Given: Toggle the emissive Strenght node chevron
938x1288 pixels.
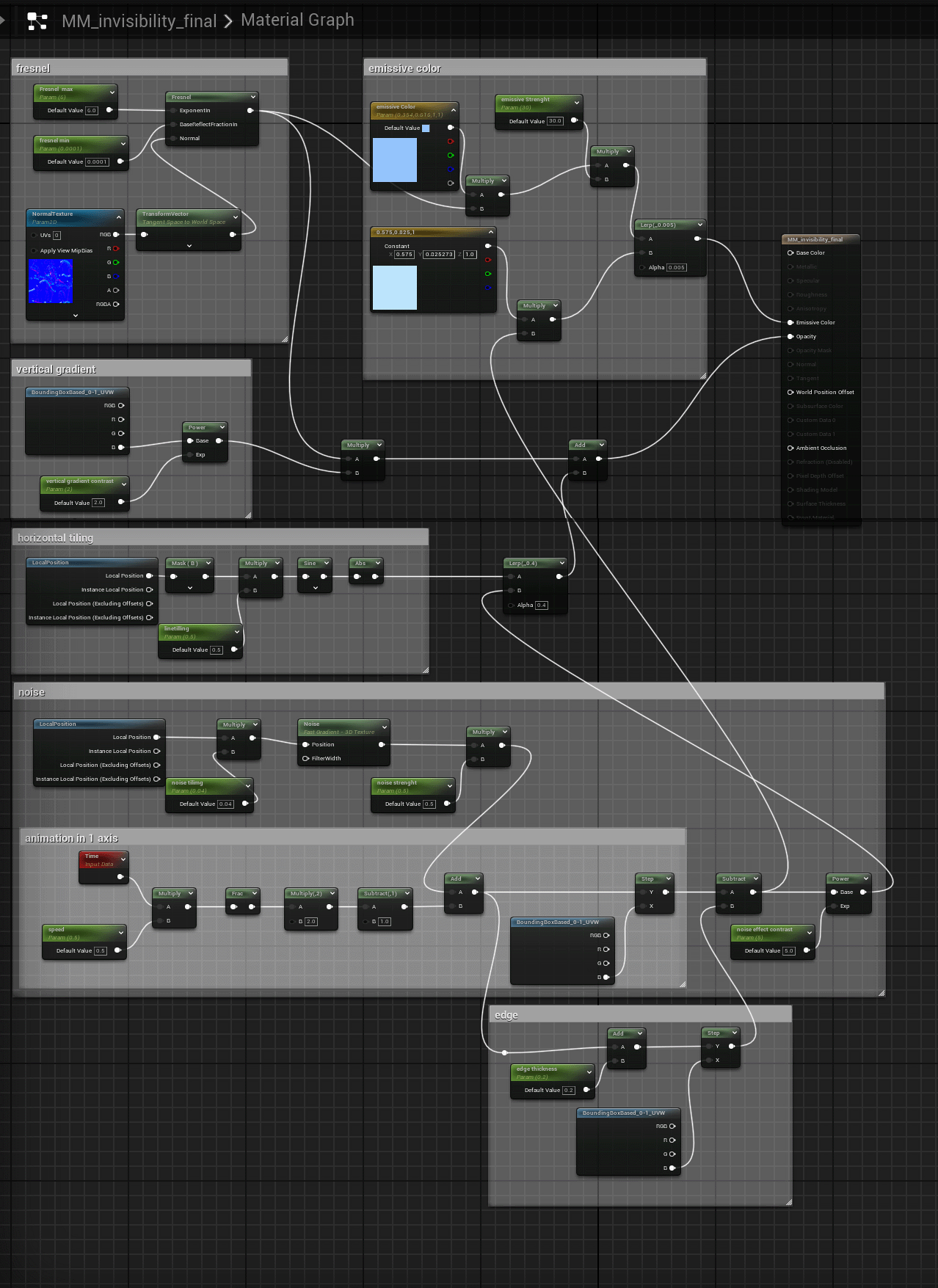Looking at the screenshot, I should (x=576, y=103).
